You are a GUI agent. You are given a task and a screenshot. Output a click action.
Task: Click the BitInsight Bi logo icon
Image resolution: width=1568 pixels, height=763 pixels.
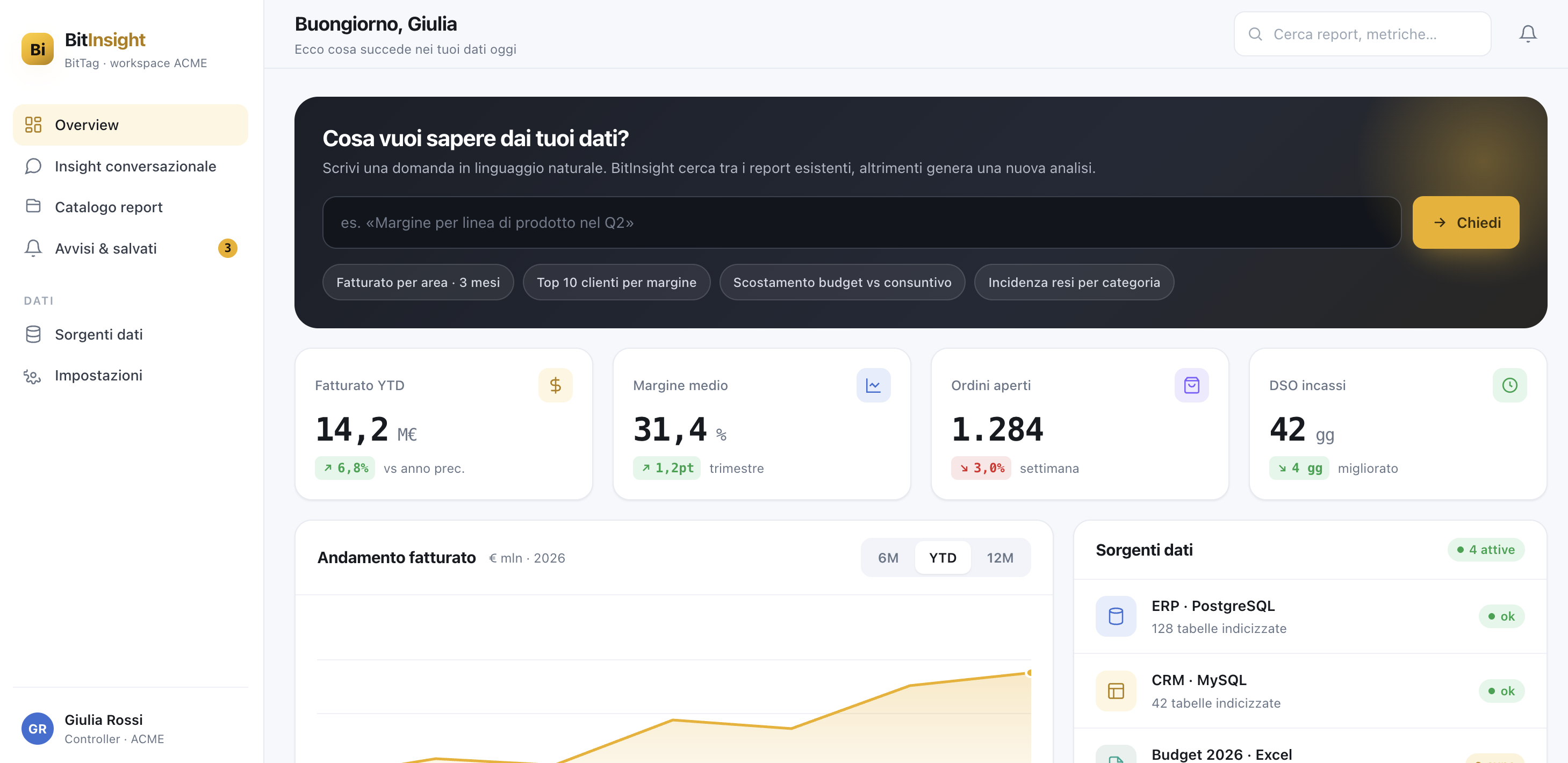(x=37, y=49)
